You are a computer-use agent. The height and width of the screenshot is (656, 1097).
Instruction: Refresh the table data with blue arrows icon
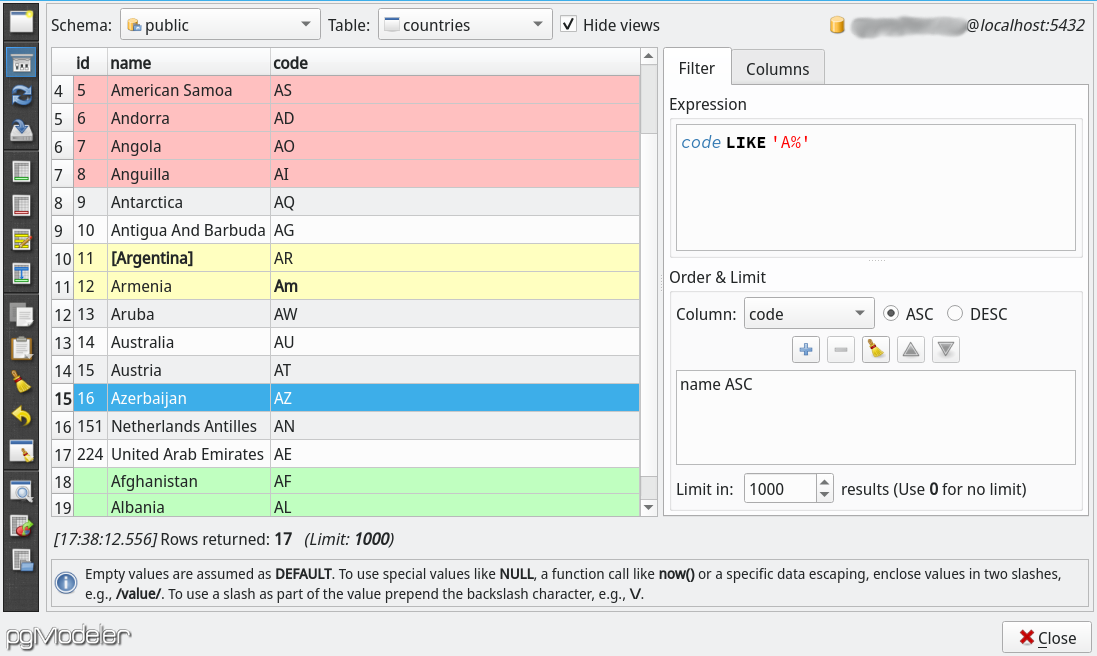[21, 95]
